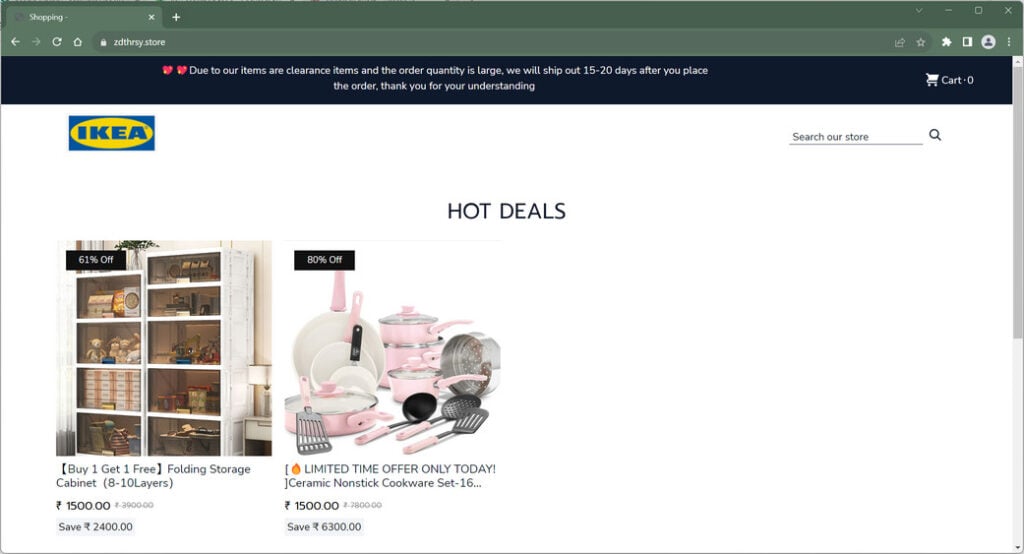Viewport: 1024px width, 554px height.
Task: Close the Shopping tab
Action: 152,17
